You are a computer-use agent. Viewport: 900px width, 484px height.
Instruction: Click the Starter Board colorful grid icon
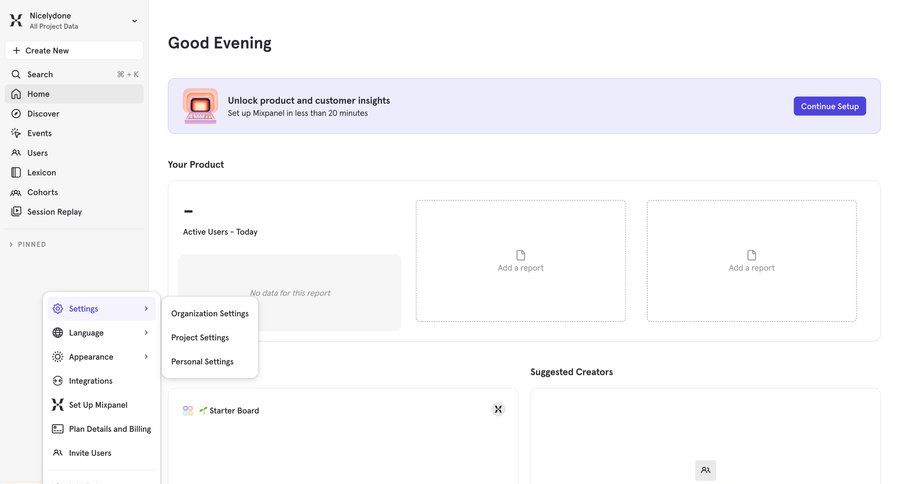point(188,410)
